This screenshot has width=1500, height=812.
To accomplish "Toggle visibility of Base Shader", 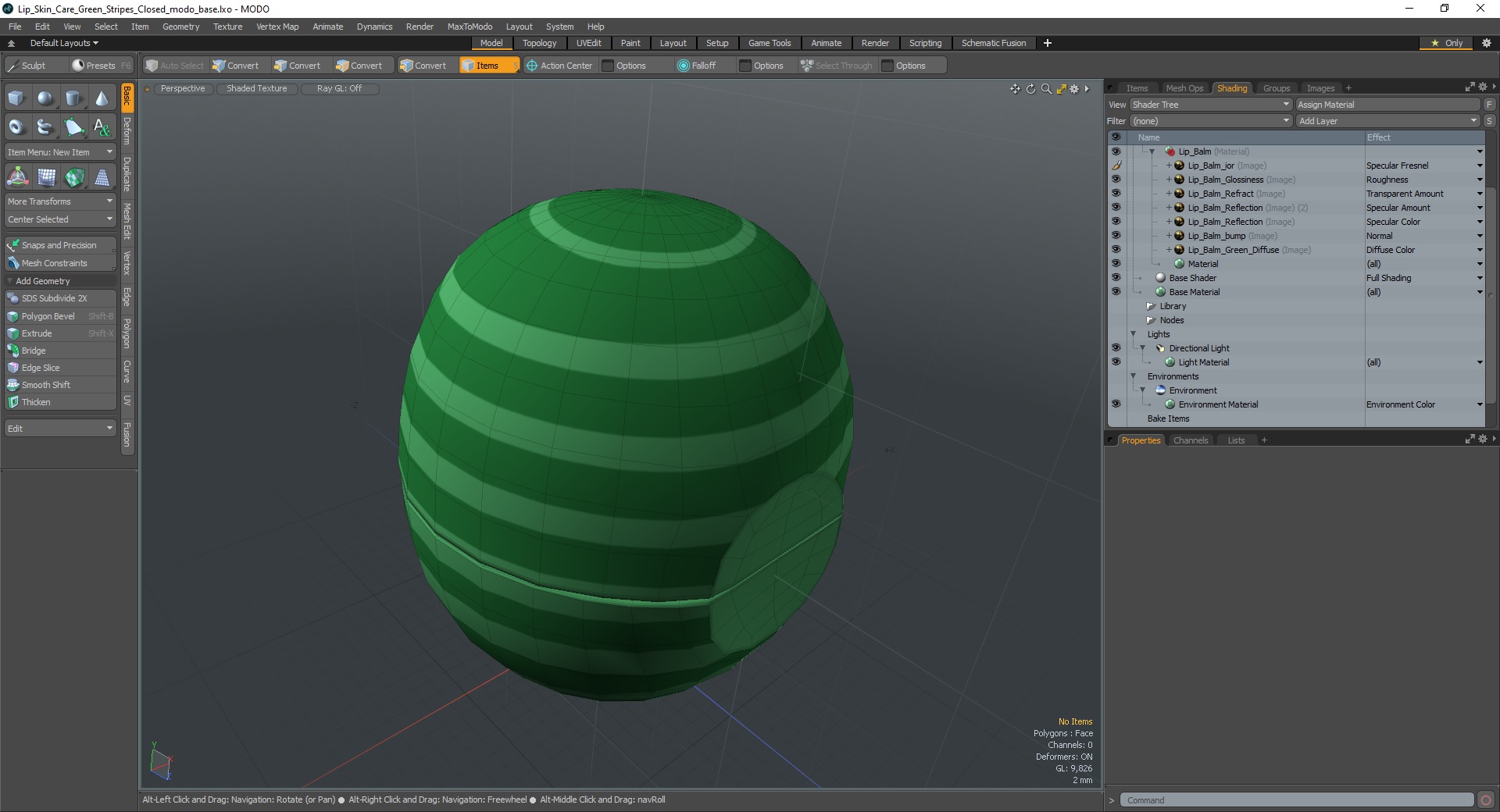I will (x=1116, y=278).
